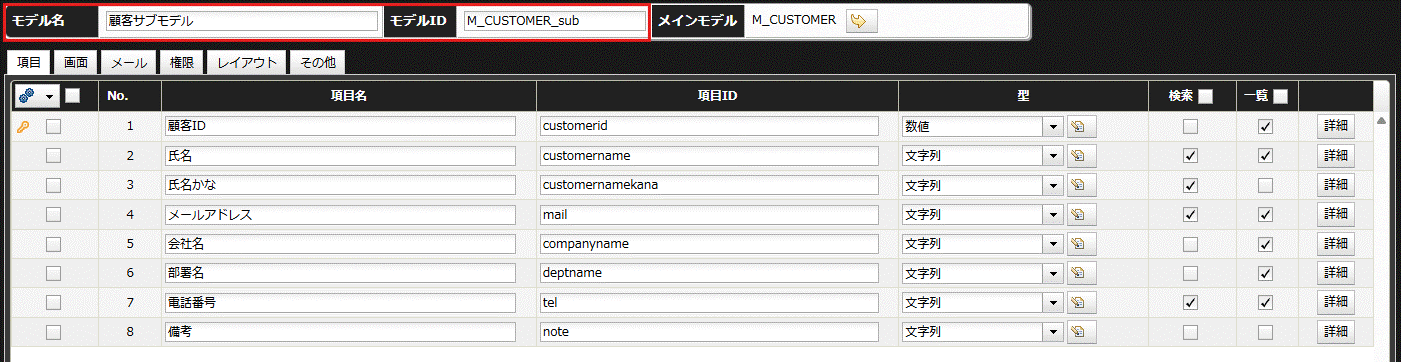Click the 詳細 button for the 氏名 row
The image size is (1401, 362).
point(1336,156)
